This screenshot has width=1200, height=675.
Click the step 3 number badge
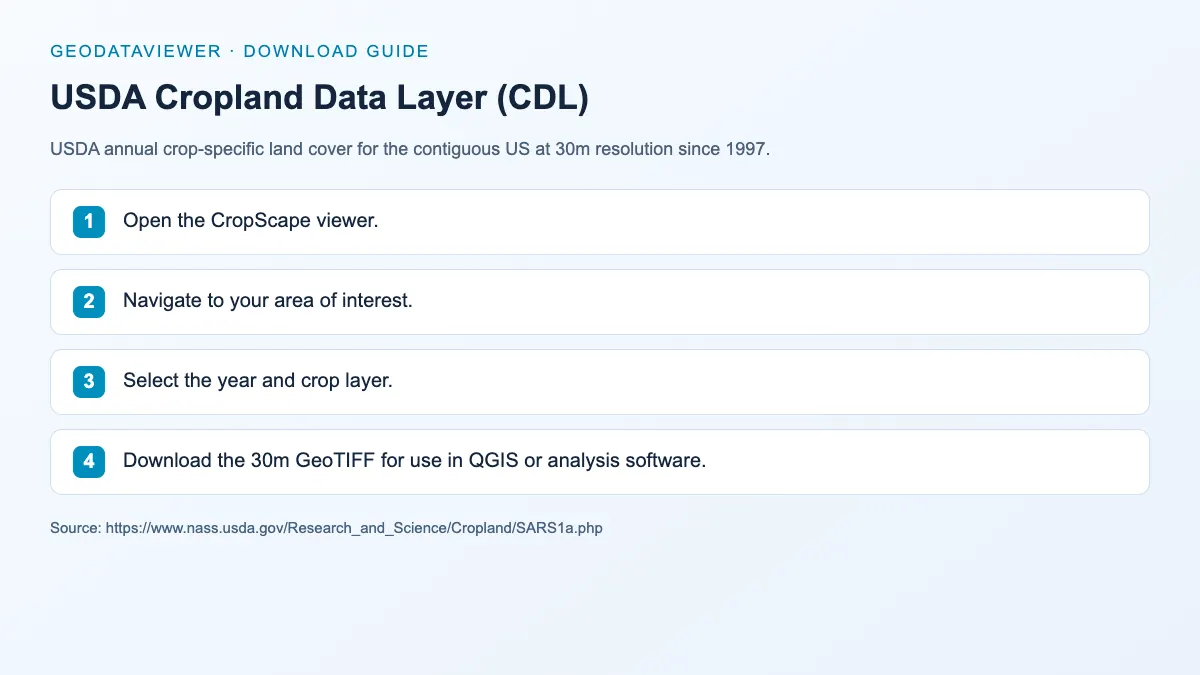pyautogui.click(x=89, y=382)
